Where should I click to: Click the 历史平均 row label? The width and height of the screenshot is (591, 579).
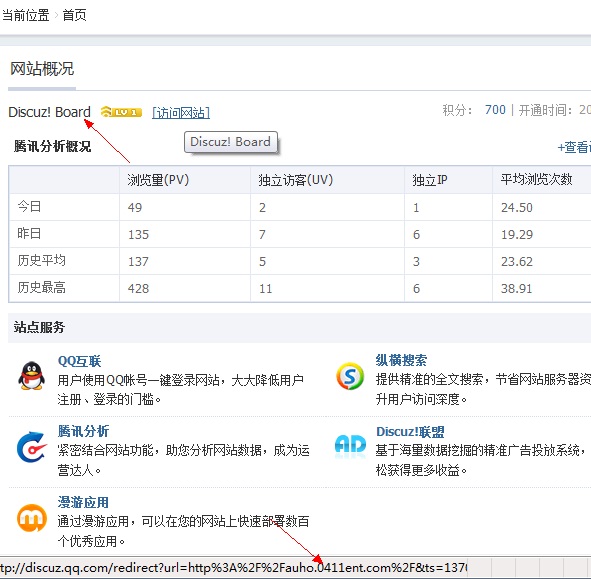point(41,260)
